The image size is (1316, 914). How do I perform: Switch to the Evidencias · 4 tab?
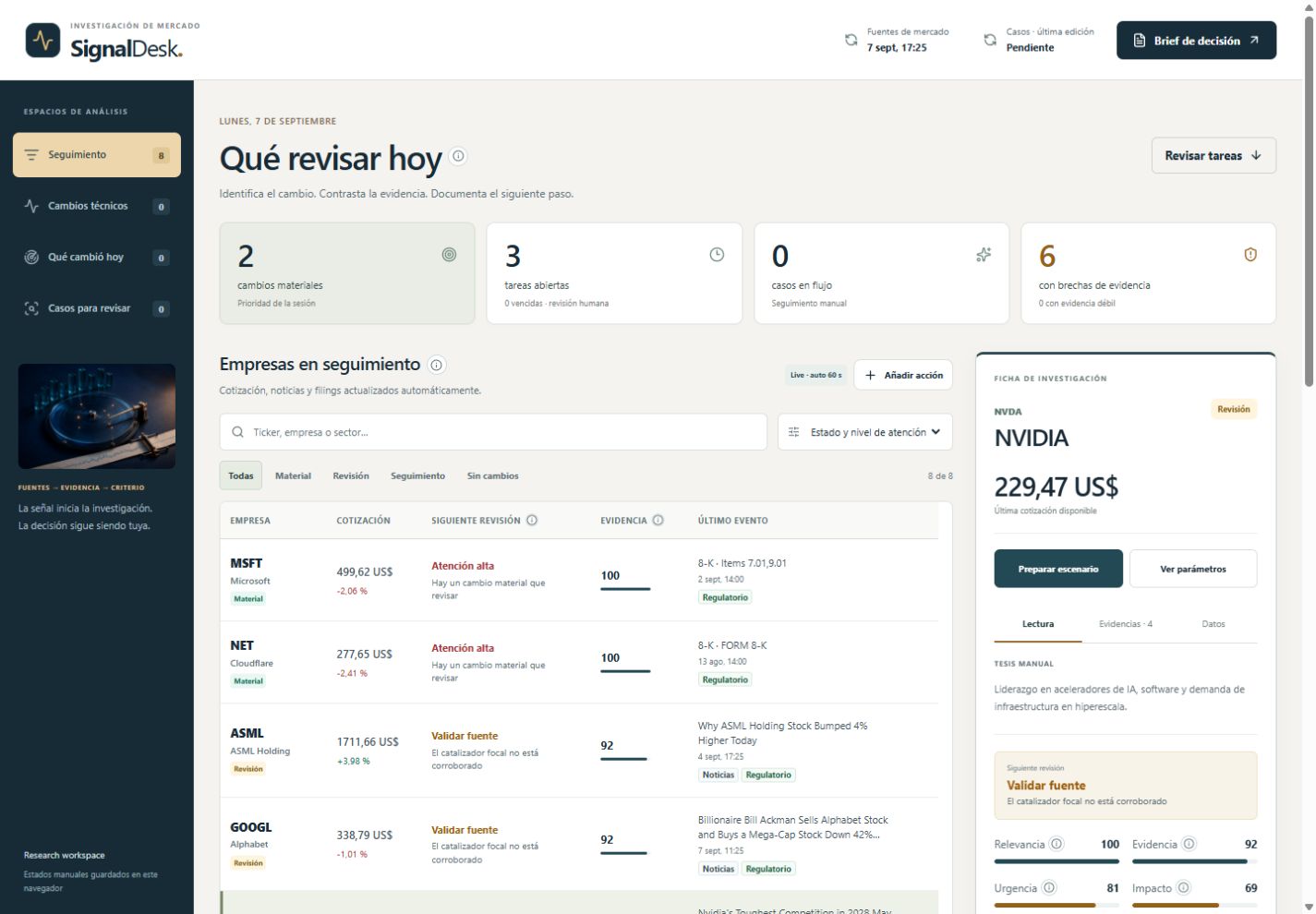pos(1126,624)
